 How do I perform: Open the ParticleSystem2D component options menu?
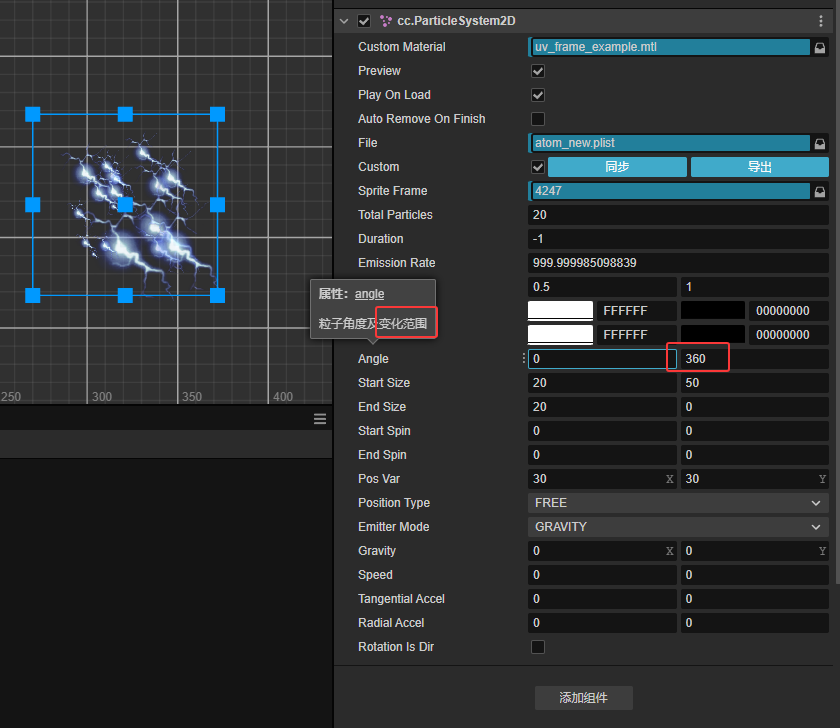click(821, 21)
